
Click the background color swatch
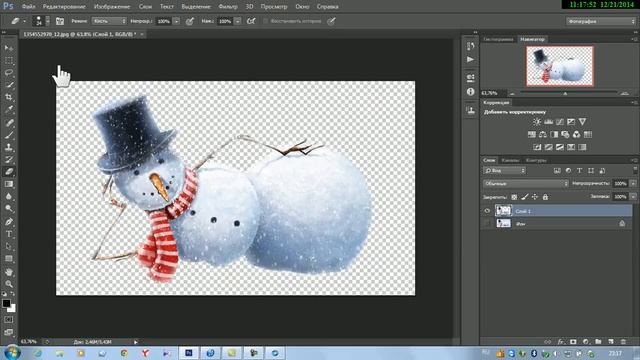pos(12,309)
